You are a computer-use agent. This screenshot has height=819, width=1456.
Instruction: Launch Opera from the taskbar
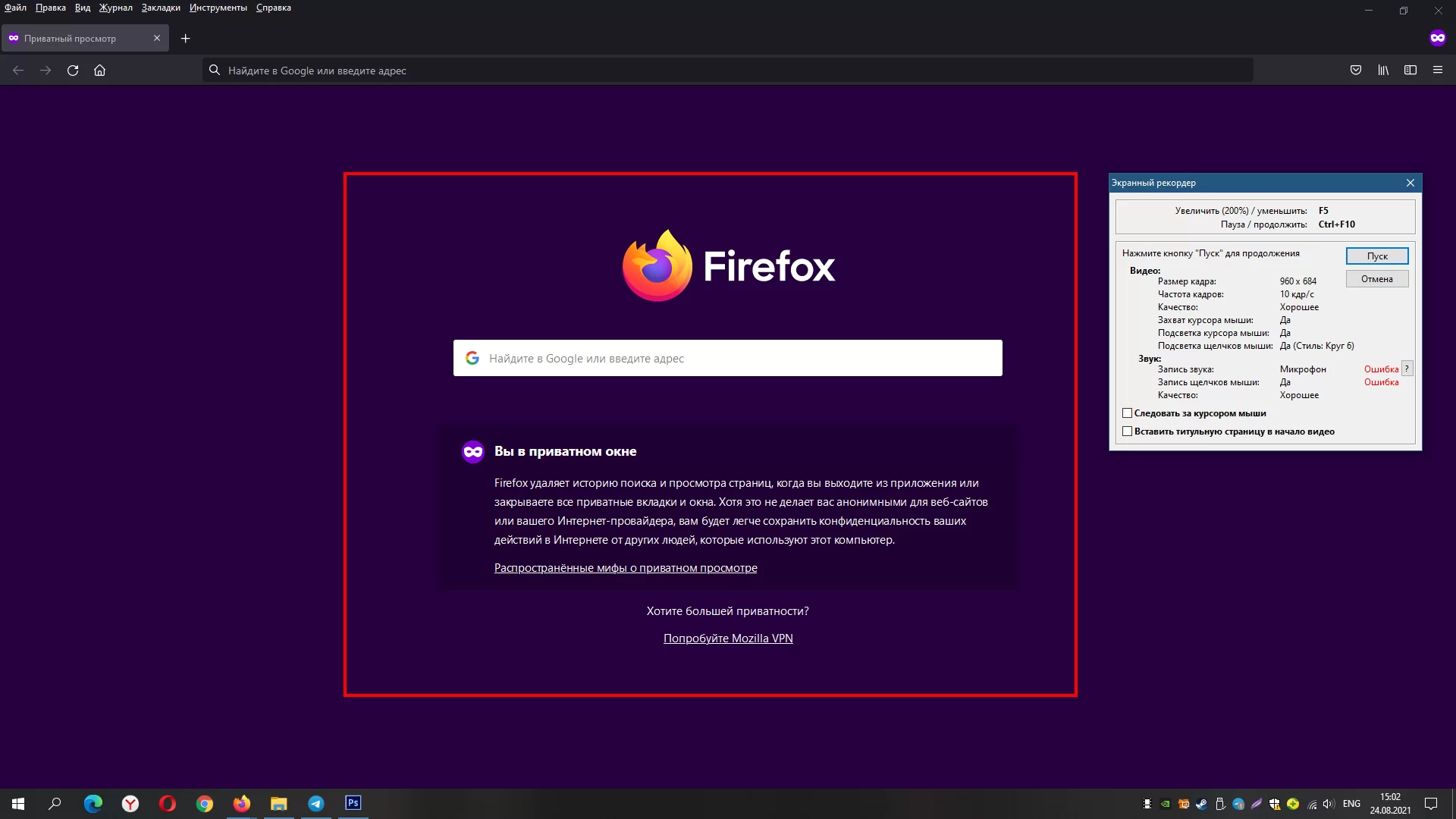(x=168, y=804)
